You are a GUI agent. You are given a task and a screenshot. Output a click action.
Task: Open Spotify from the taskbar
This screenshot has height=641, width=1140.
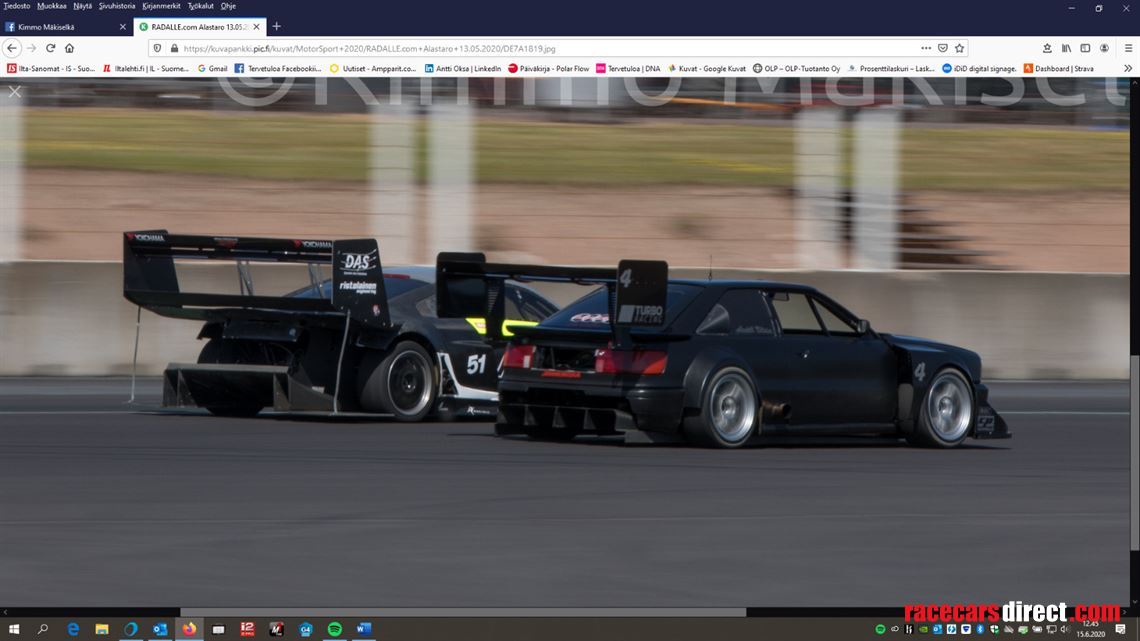click(334, 629)
